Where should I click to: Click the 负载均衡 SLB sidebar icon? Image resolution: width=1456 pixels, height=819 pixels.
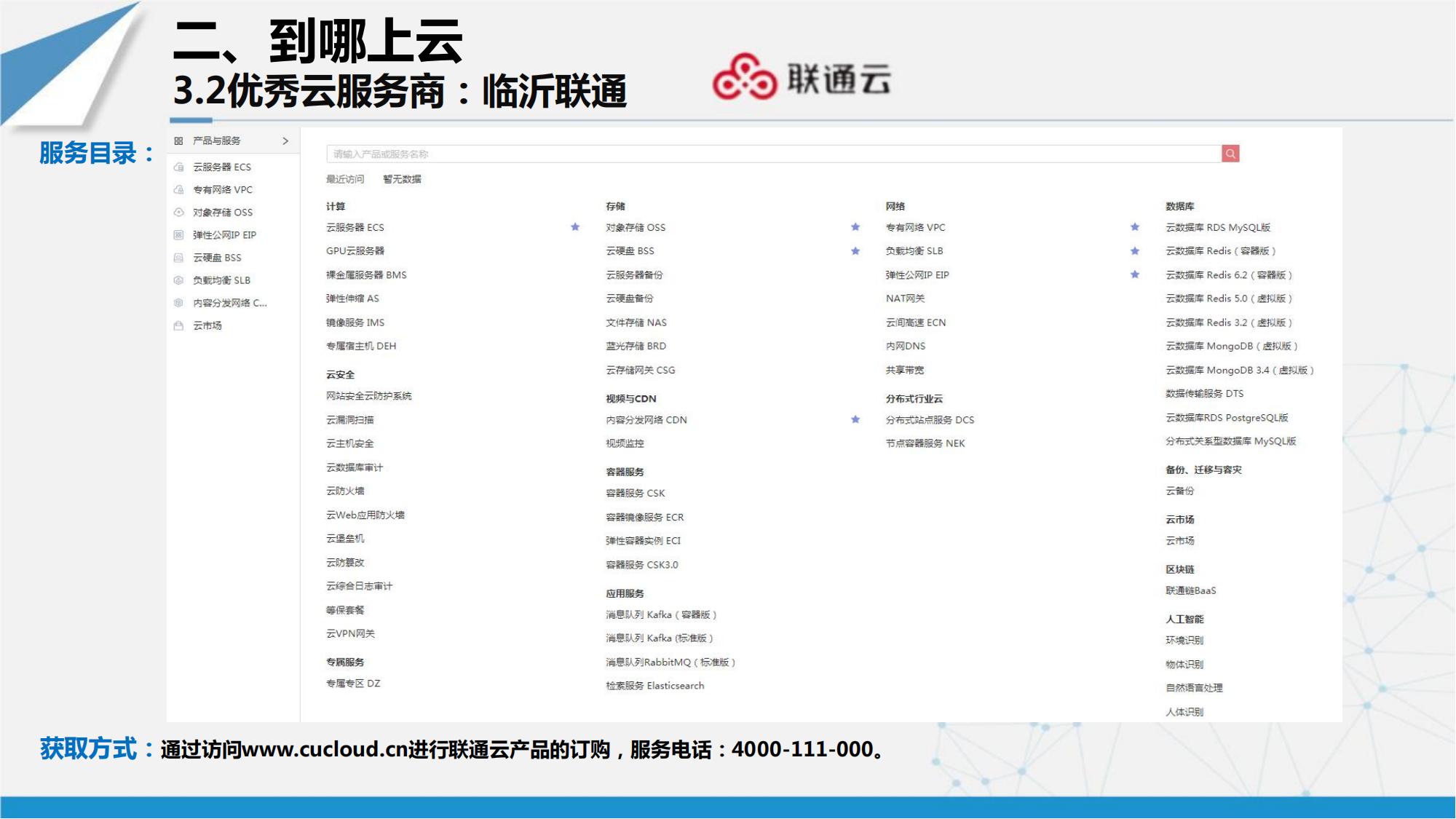[x=178, y=280]
